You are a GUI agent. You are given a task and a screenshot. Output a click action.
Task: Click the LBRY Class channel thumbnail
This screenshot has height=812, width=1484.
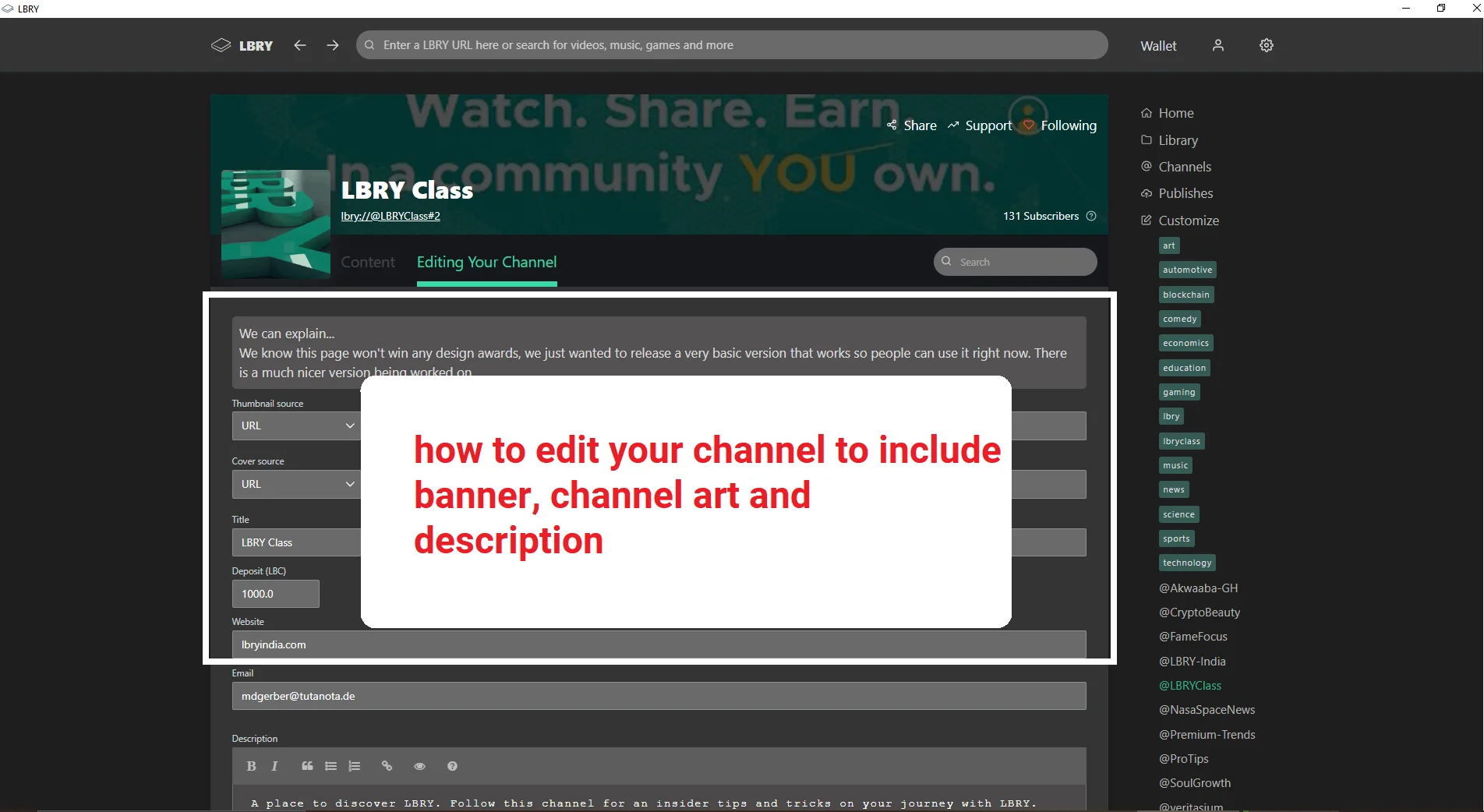(x=276, y=224)
